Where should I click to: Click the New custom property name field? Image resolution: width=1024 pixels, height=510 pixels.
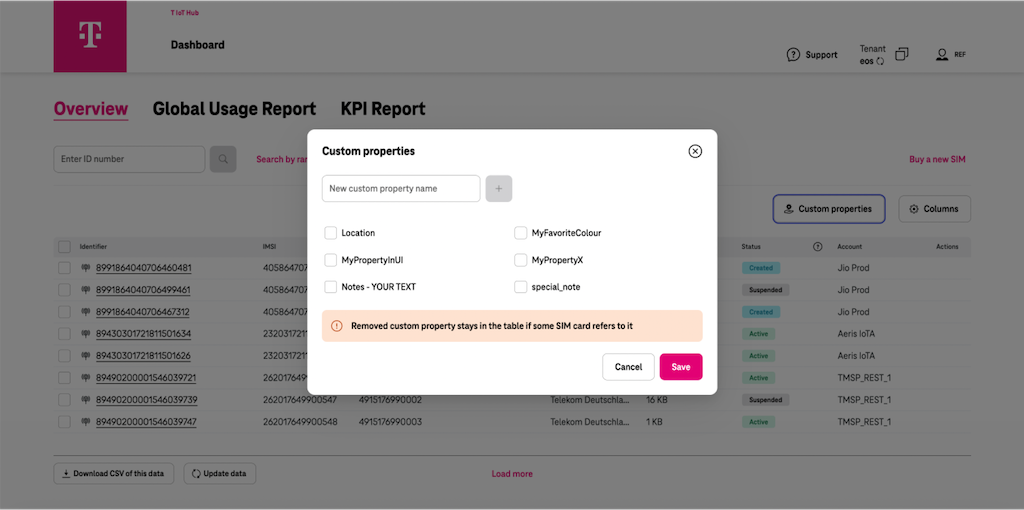point(401,189)
